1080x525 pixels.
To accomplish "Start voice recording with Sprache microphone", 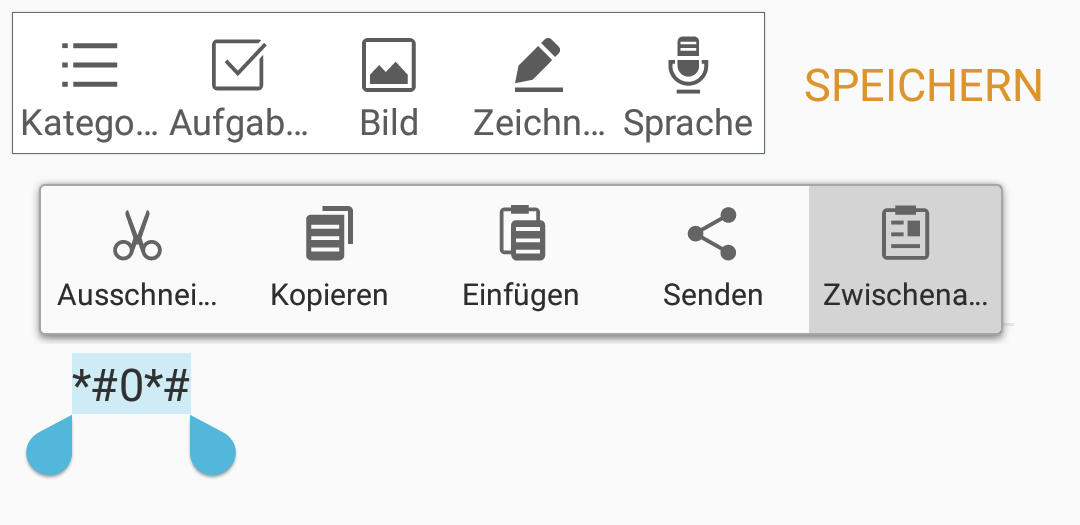I will pos(687,65).
